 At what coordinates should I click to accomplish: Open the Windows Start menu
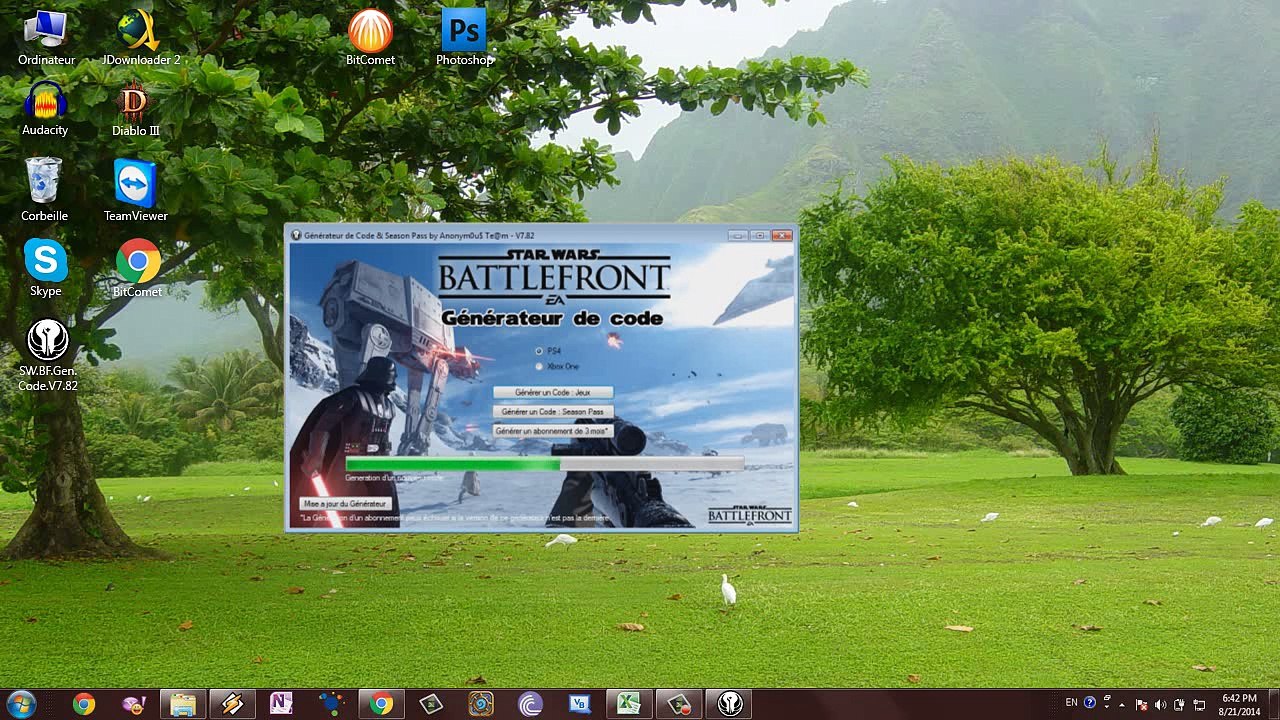click(x=21, y=704)
